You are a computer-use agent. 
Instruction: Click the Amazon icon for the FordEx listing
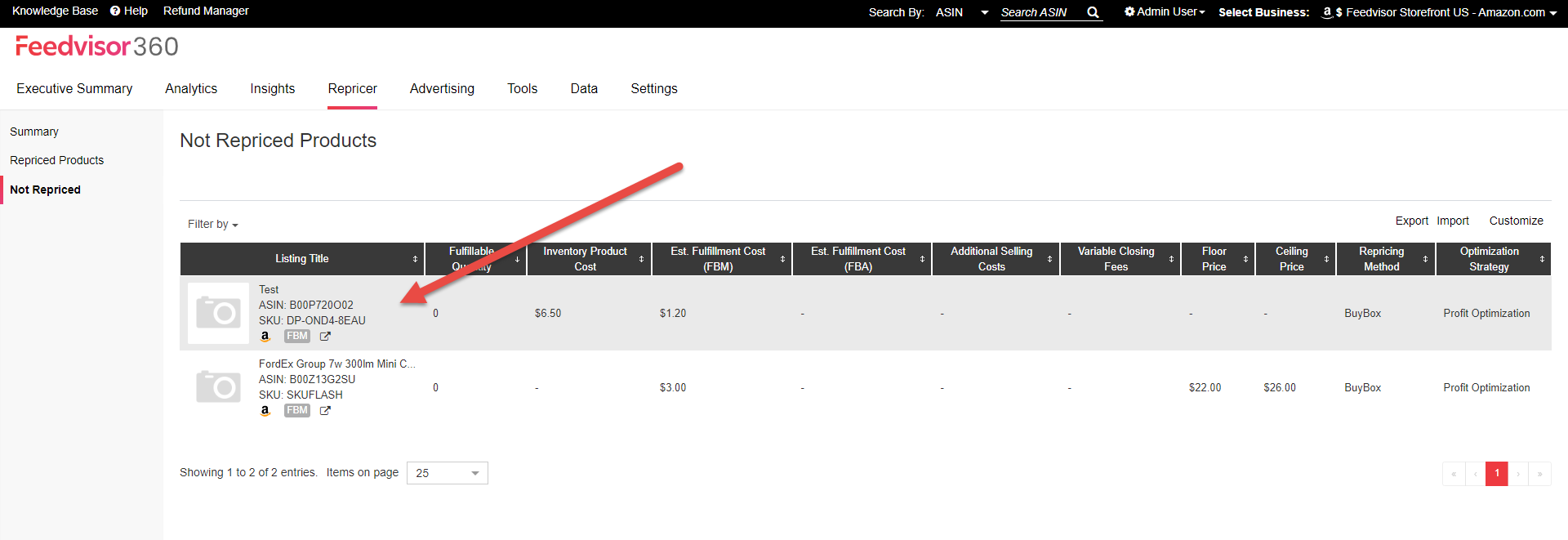point(265,410)
